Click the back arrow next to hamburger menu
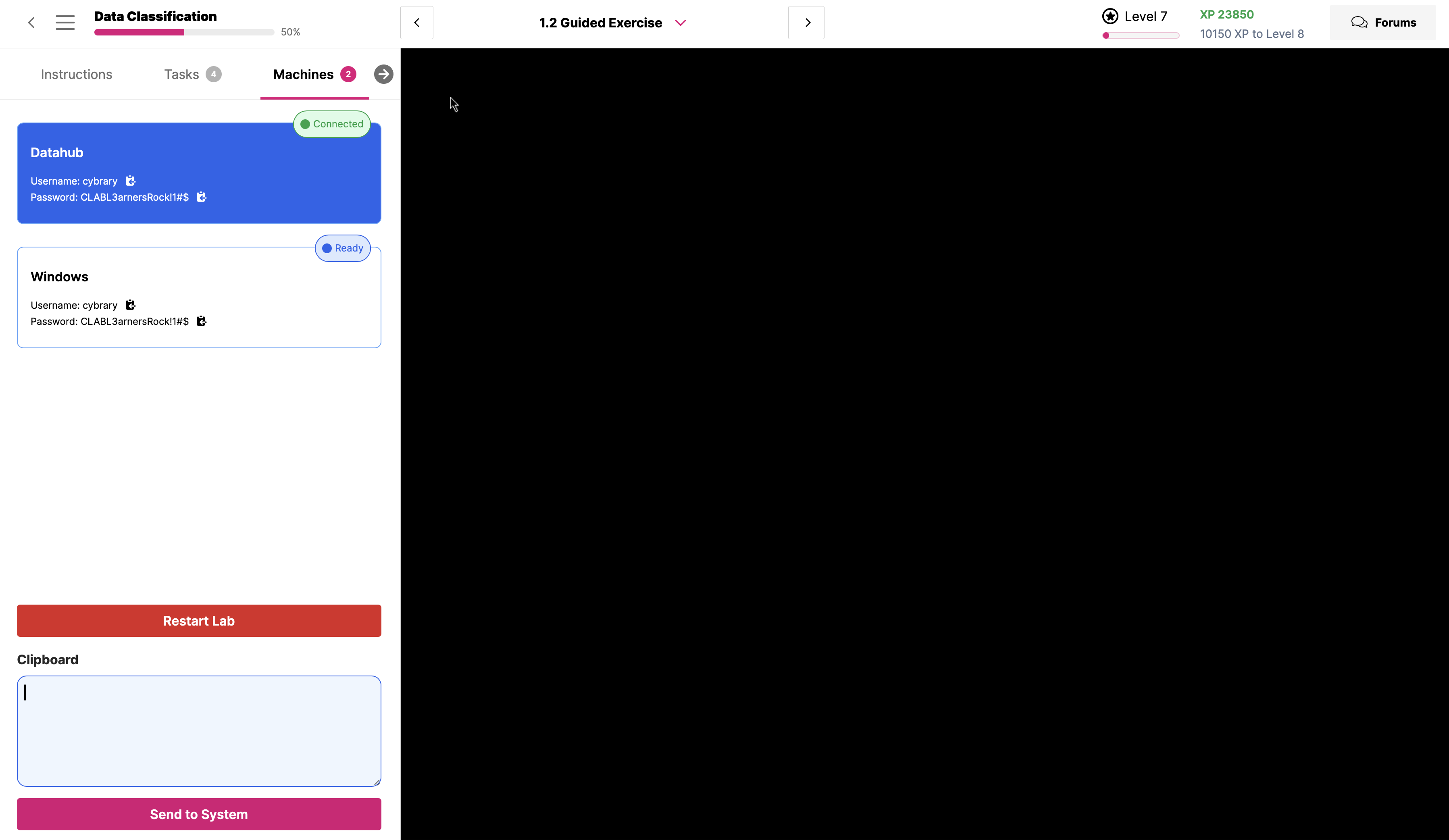 point(31,23)
